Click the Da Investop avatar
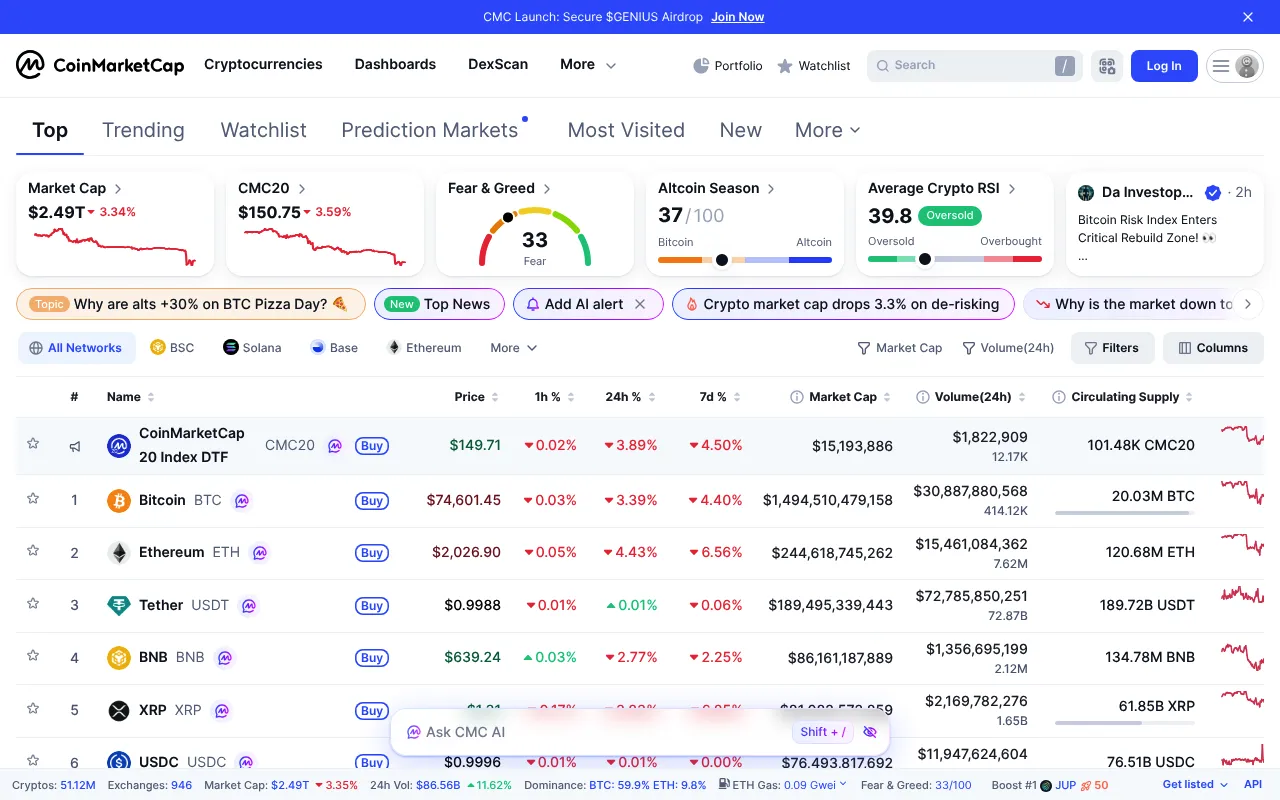This screenshot has height=800, width=1280. pos(1086,192)
